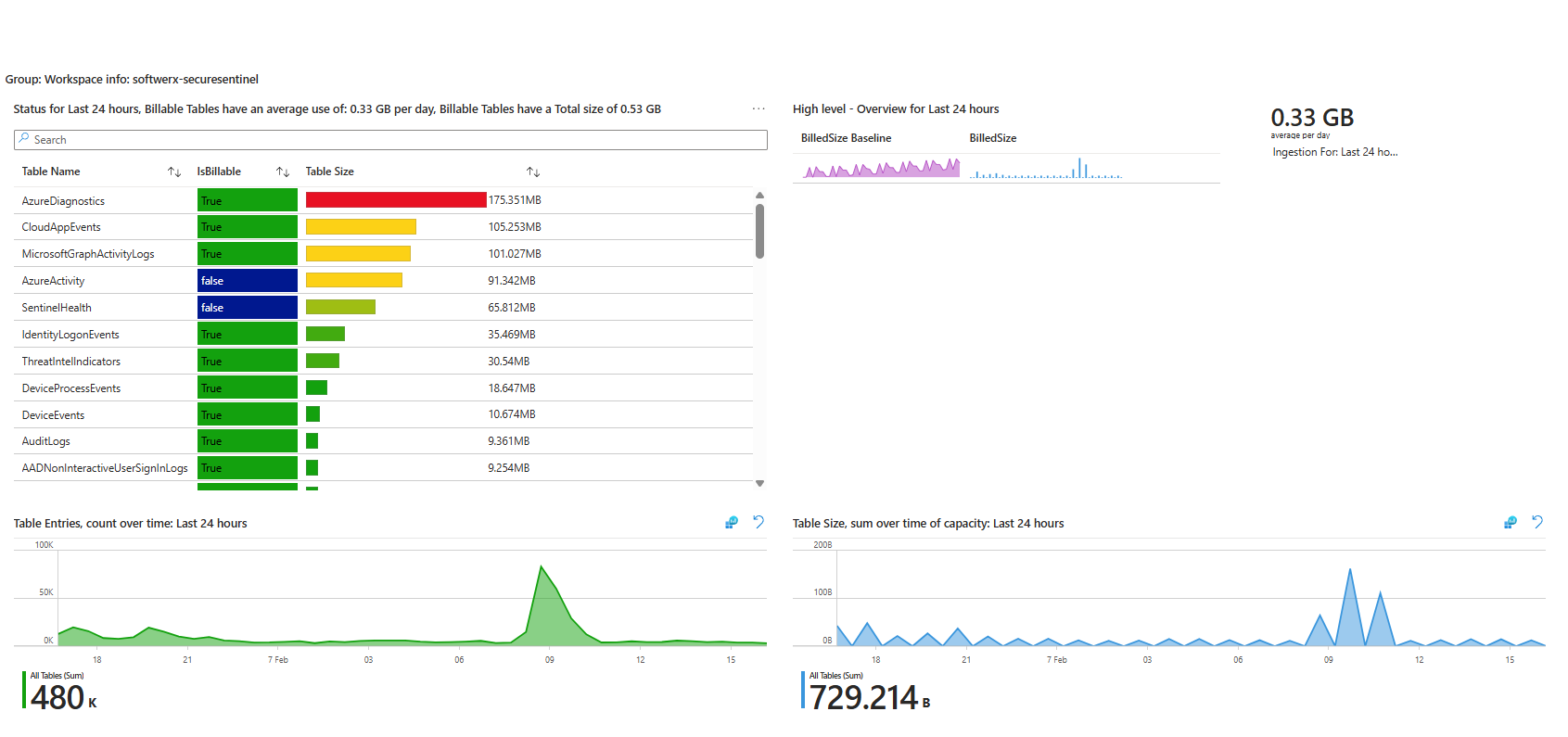Click the BilledSize Baseline sparkline
Image resolution: width=1568 pixels, height=737 pixels.
point(881,168)
